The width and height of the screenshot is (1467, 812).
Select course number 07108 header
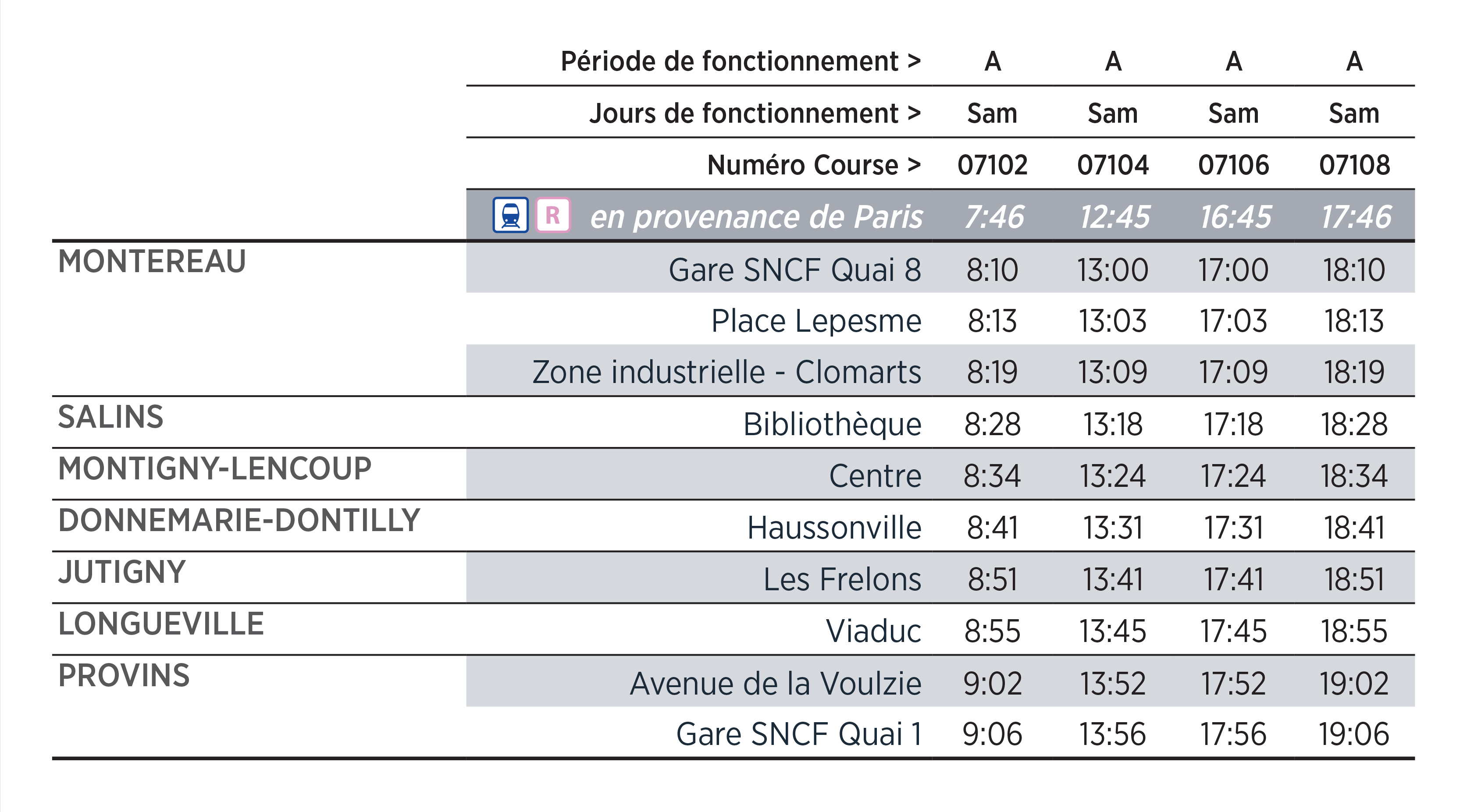(1354, 165)
